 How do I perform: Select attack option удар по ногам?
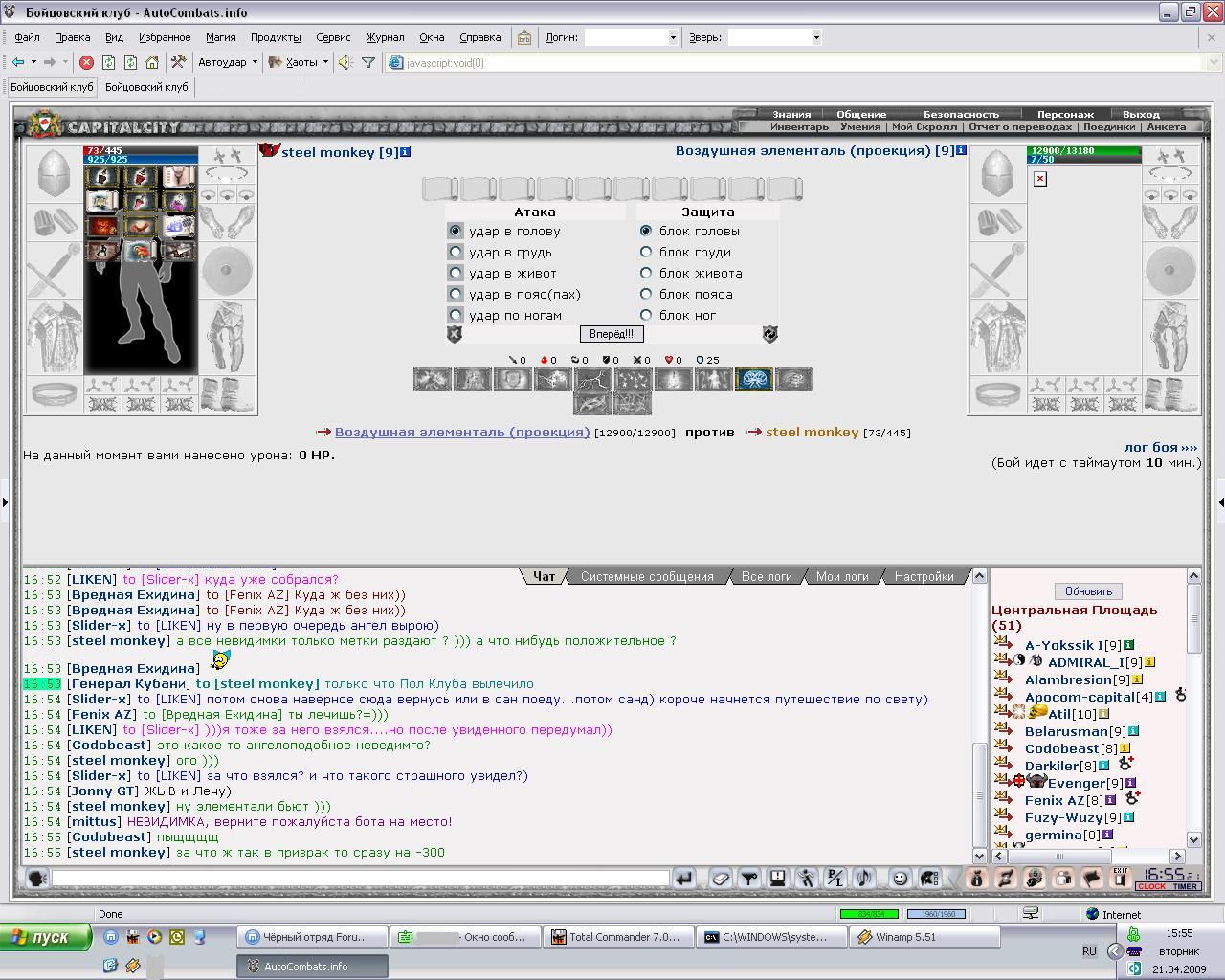click(x=456, y=315)
